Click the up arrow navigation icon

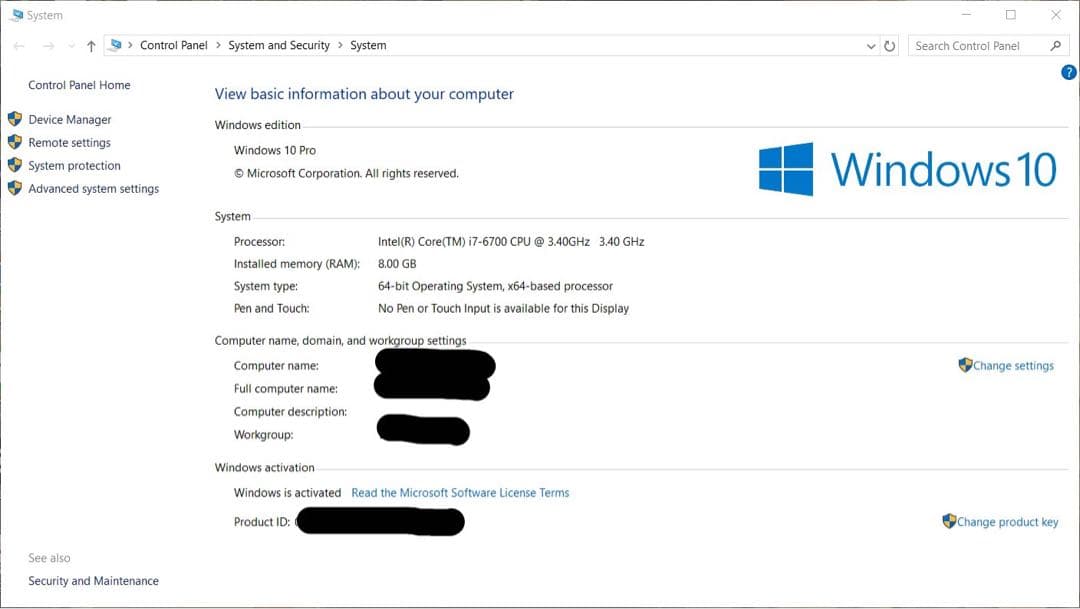click(x=91, y=45)
